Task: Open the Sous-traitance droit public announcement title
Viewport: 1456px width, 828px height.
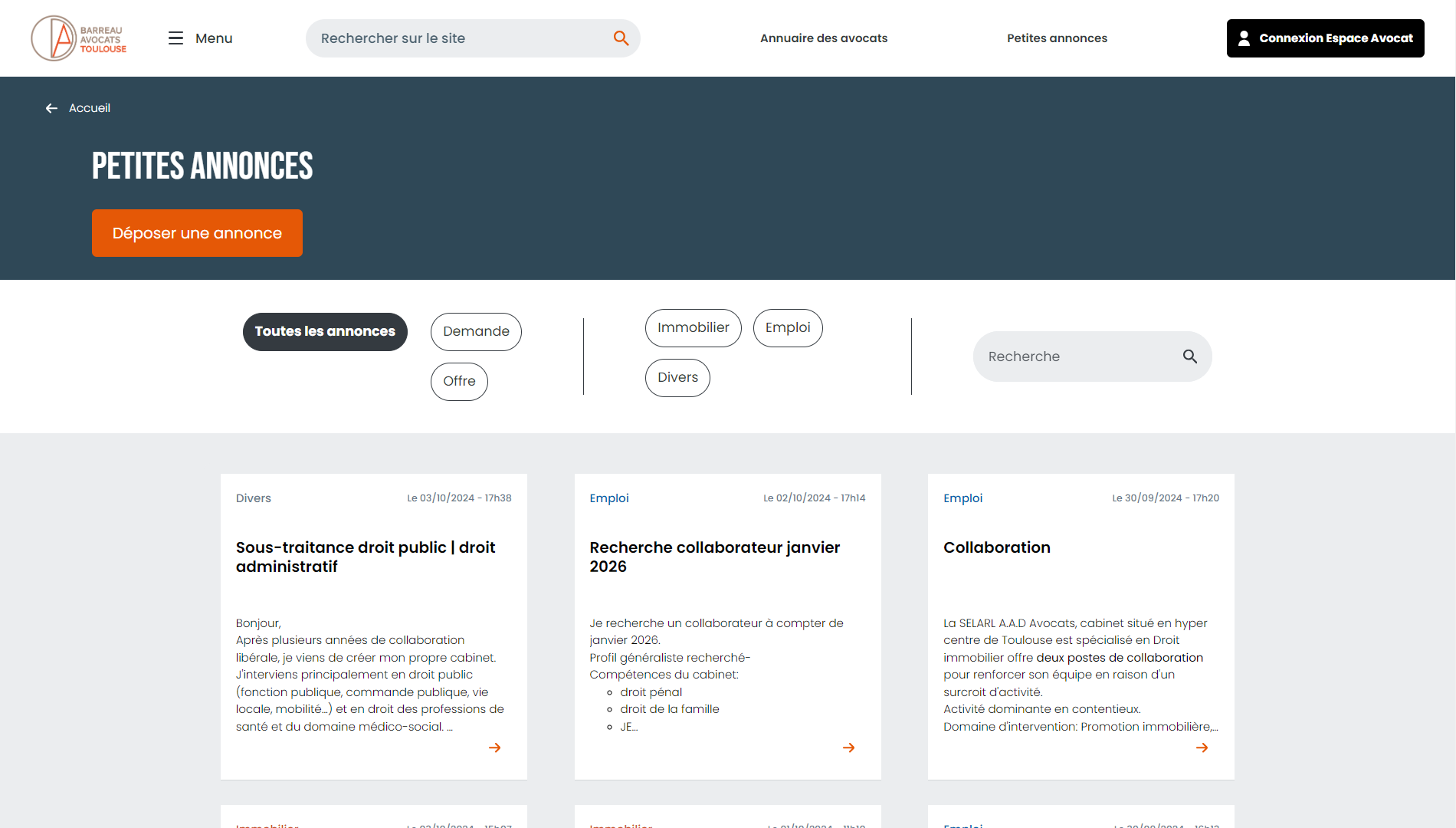Action: pos(366,557)
